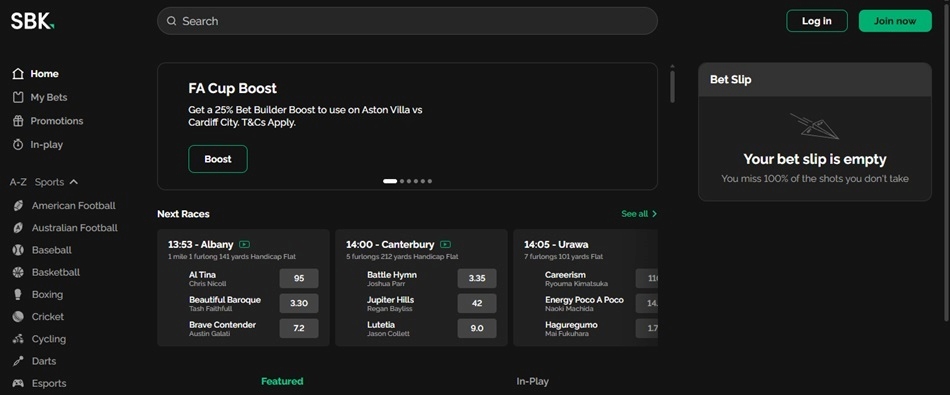The height and width of the screenshot is (395, 950).
Task: Click the SBK logo
Action: (x=33, y=21)
